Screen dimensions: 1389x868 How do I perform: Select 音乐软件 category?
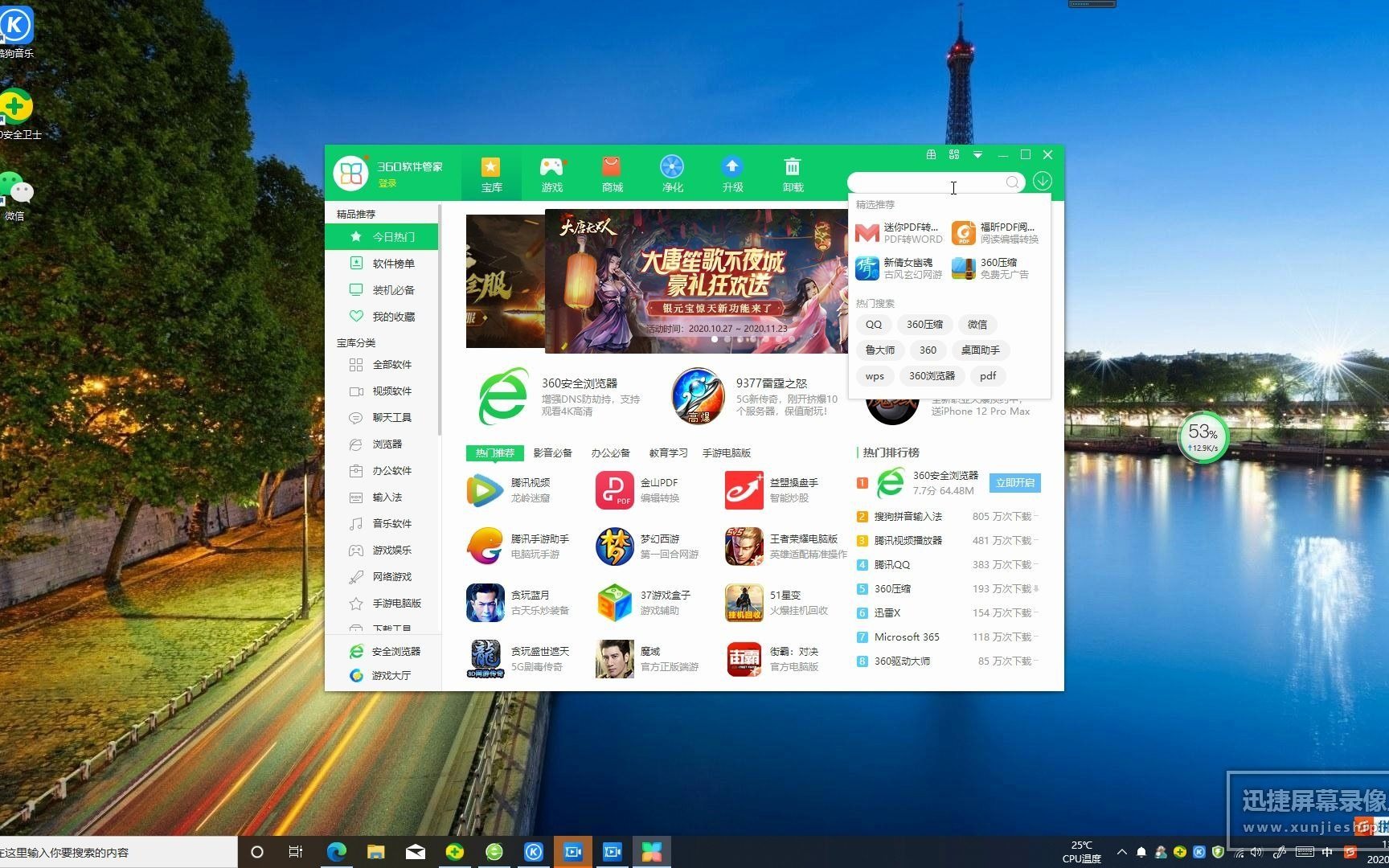point(382,524)
